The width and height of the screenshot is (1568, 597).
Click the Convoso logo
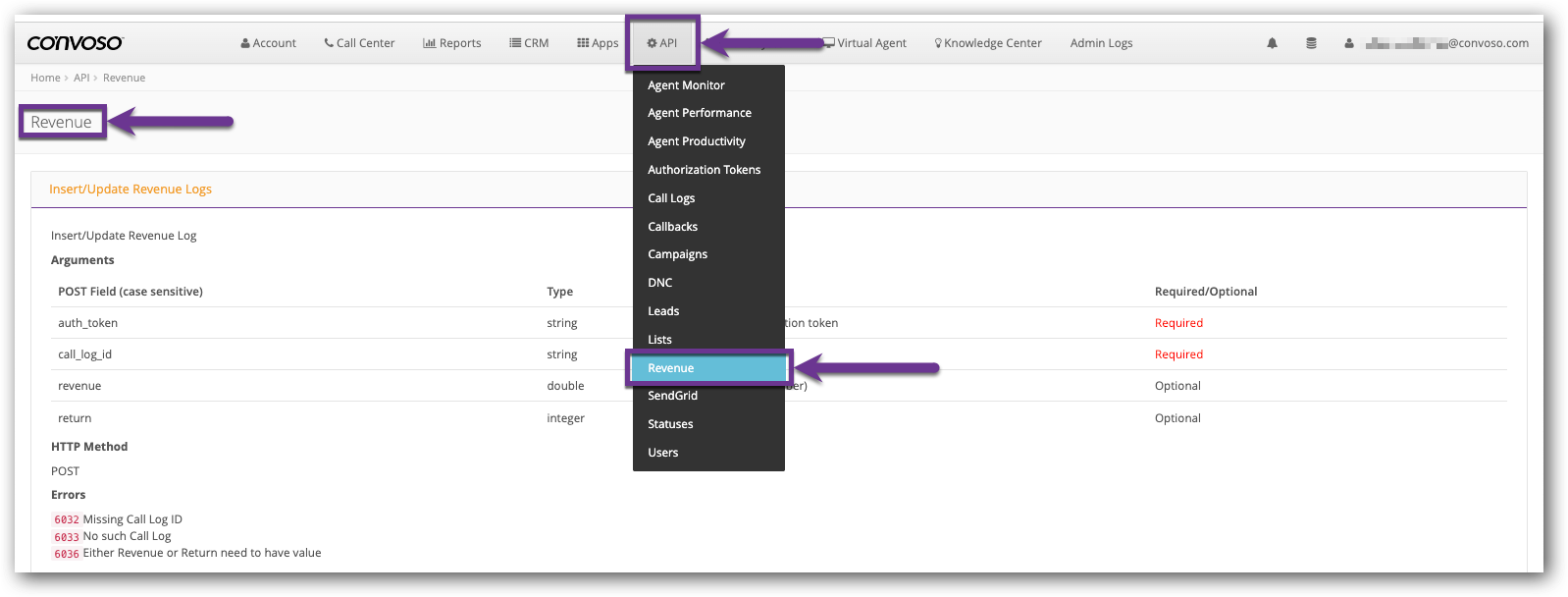pyautogui.click(x=75, y=43)
